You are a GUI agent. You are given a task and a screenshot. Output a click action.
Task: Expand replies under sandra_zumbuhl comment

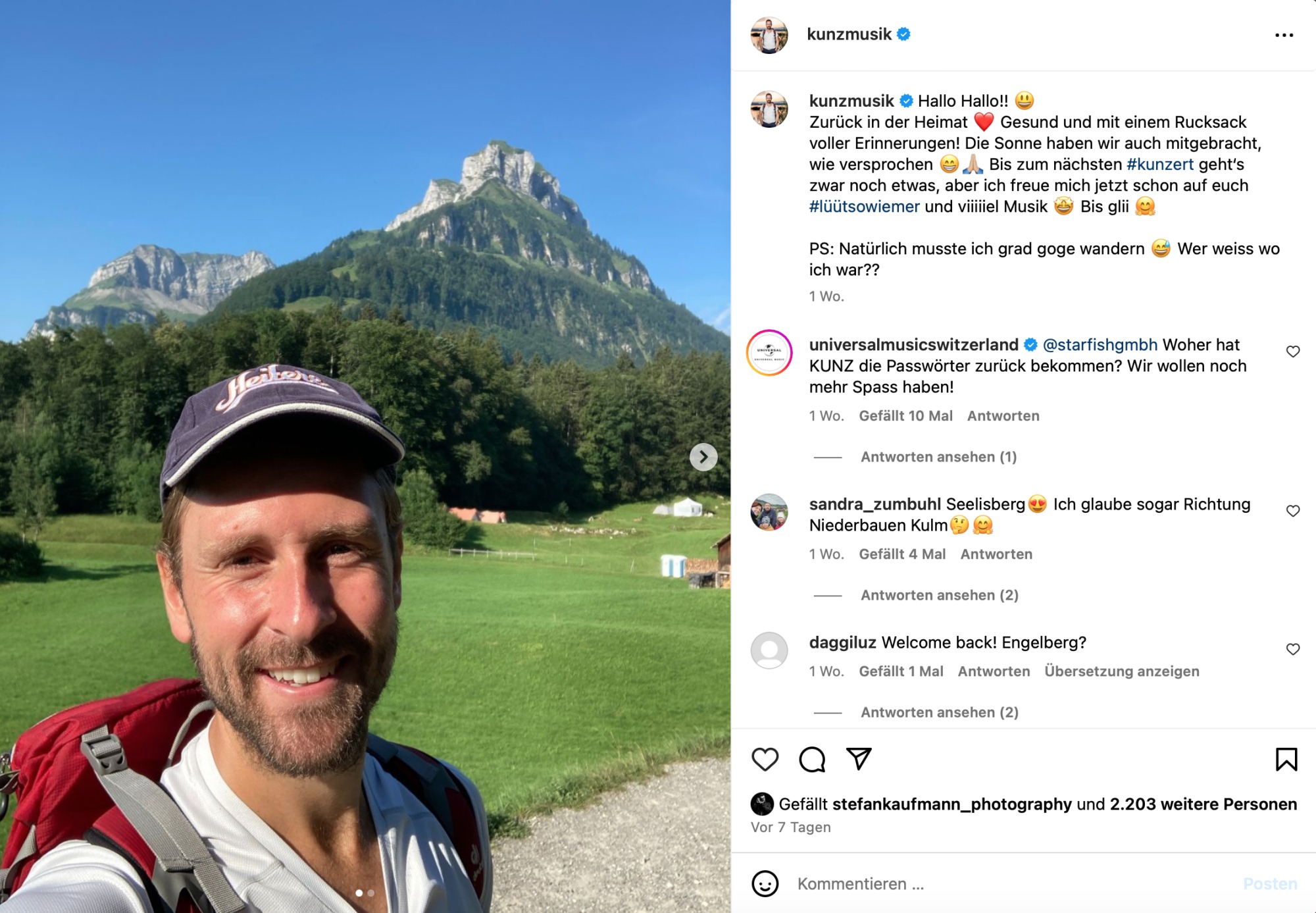point(939,595)
